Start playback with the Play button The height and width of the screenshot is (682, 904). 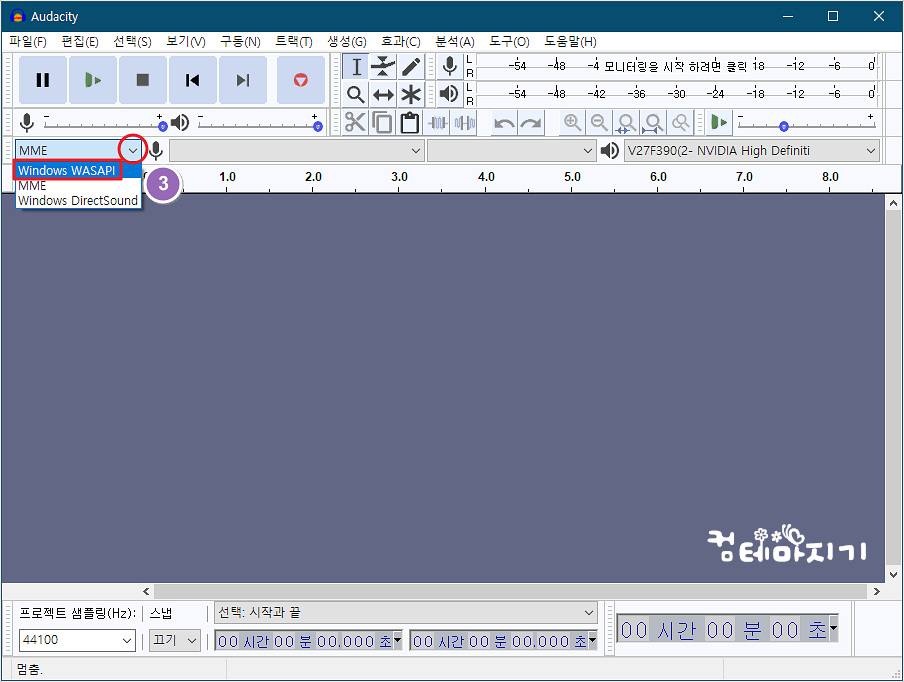(93, 80)
